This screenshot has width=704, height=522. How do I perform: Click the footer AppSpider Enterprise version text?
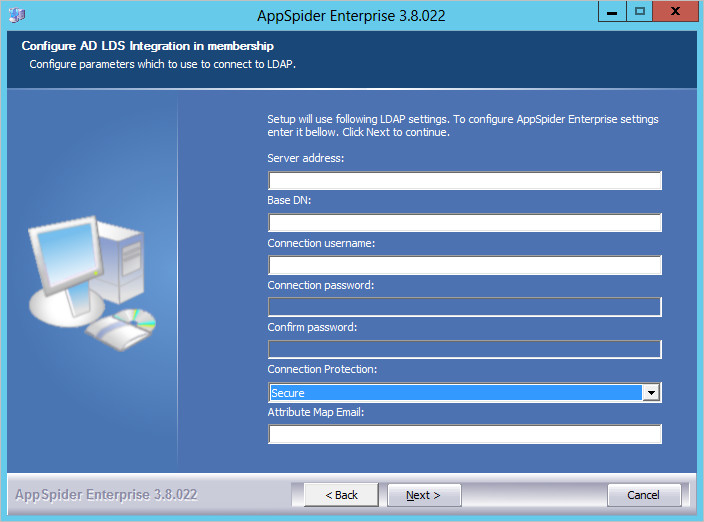click(106, 495)
